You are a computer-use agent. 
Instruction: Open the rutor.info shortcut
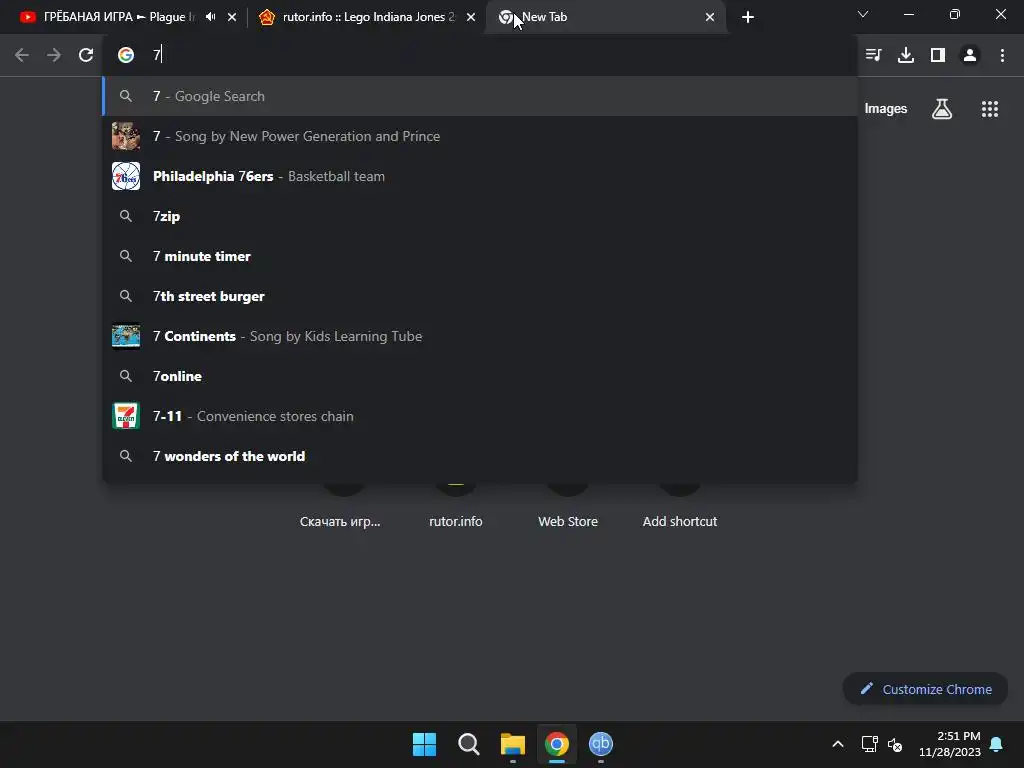pos(456,521)
